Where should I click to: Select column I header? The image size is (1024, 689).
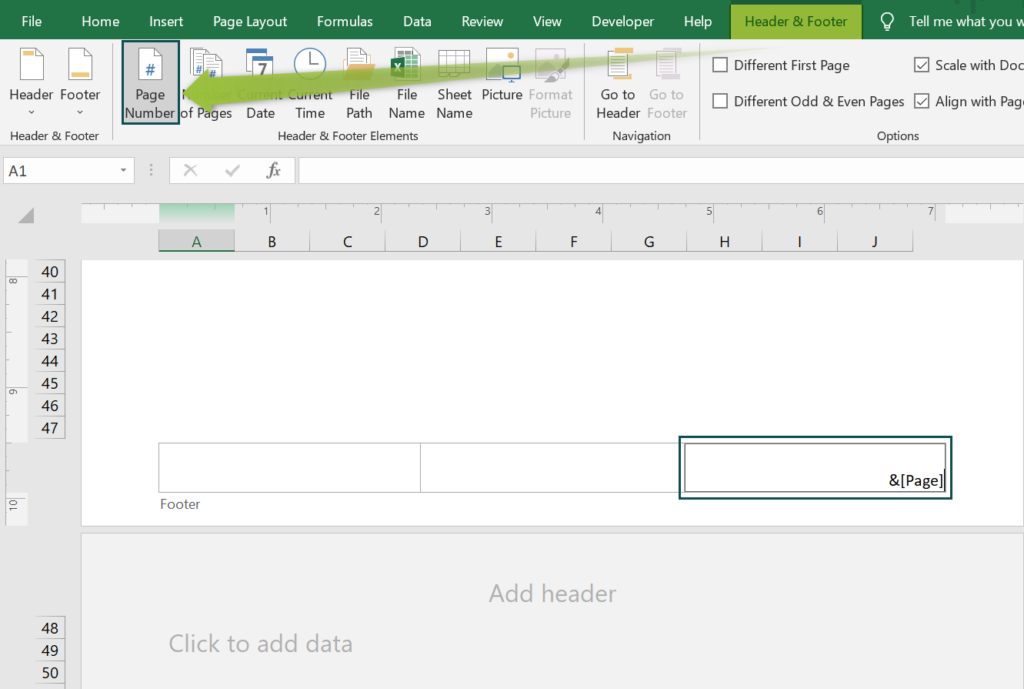coord(799,242)
